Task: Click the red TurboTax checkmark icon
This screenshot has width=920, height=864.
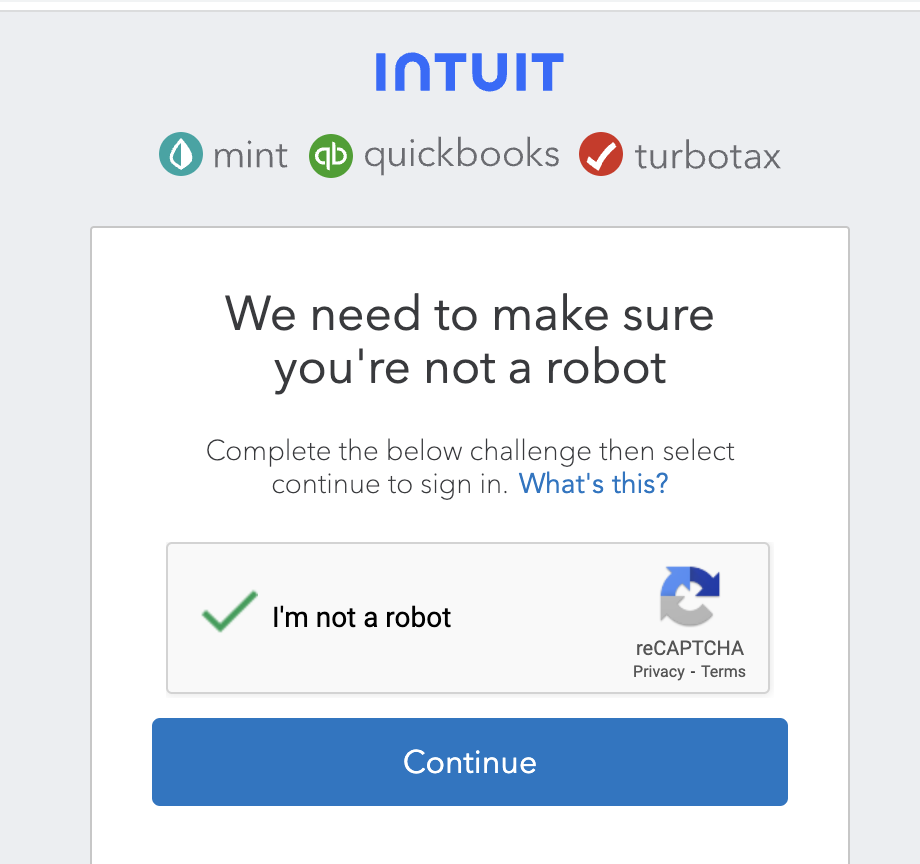Action: coord(601,155)
